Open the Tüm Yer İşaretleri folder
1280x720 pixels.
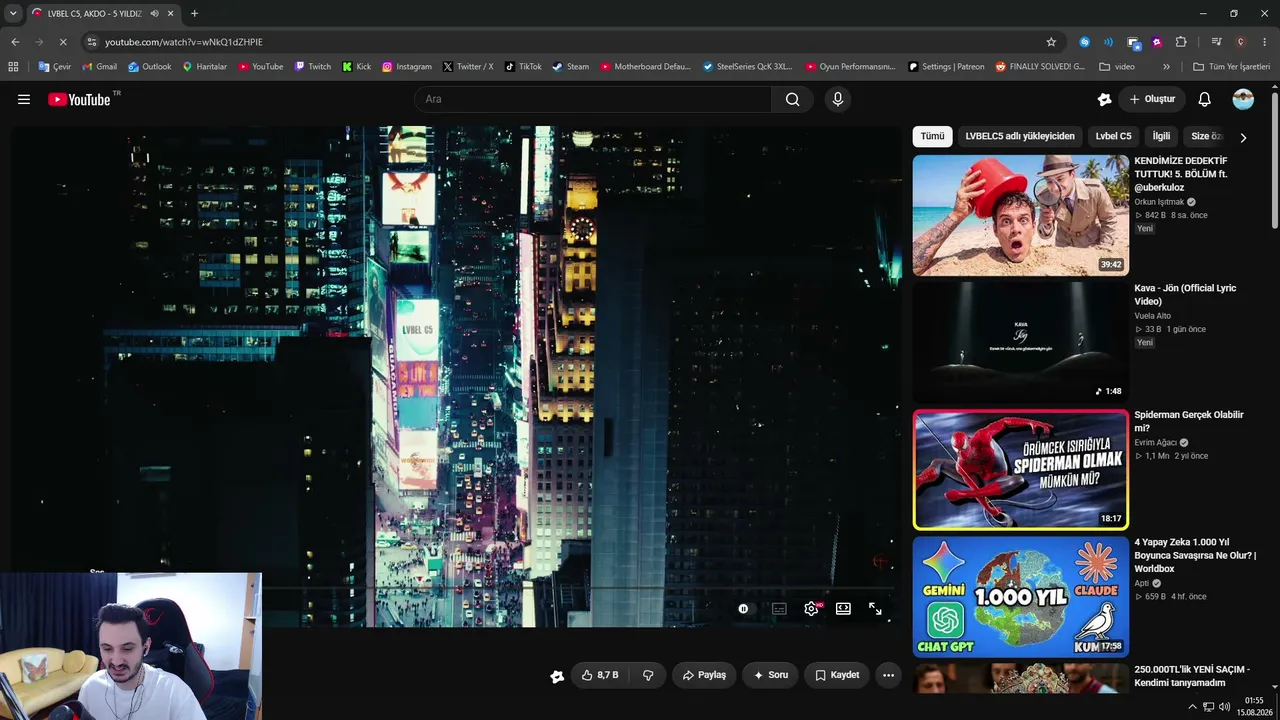point(1231,67)
